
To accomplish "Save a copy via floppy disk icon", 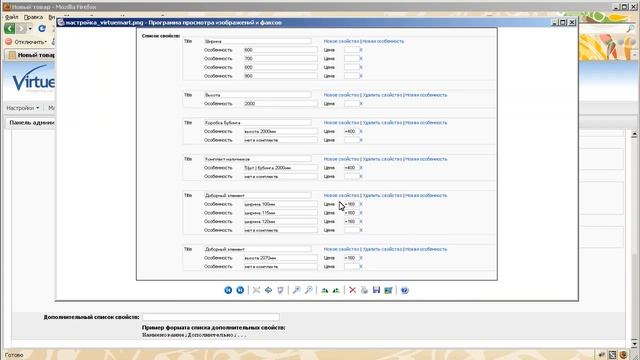I will (376, 290).
